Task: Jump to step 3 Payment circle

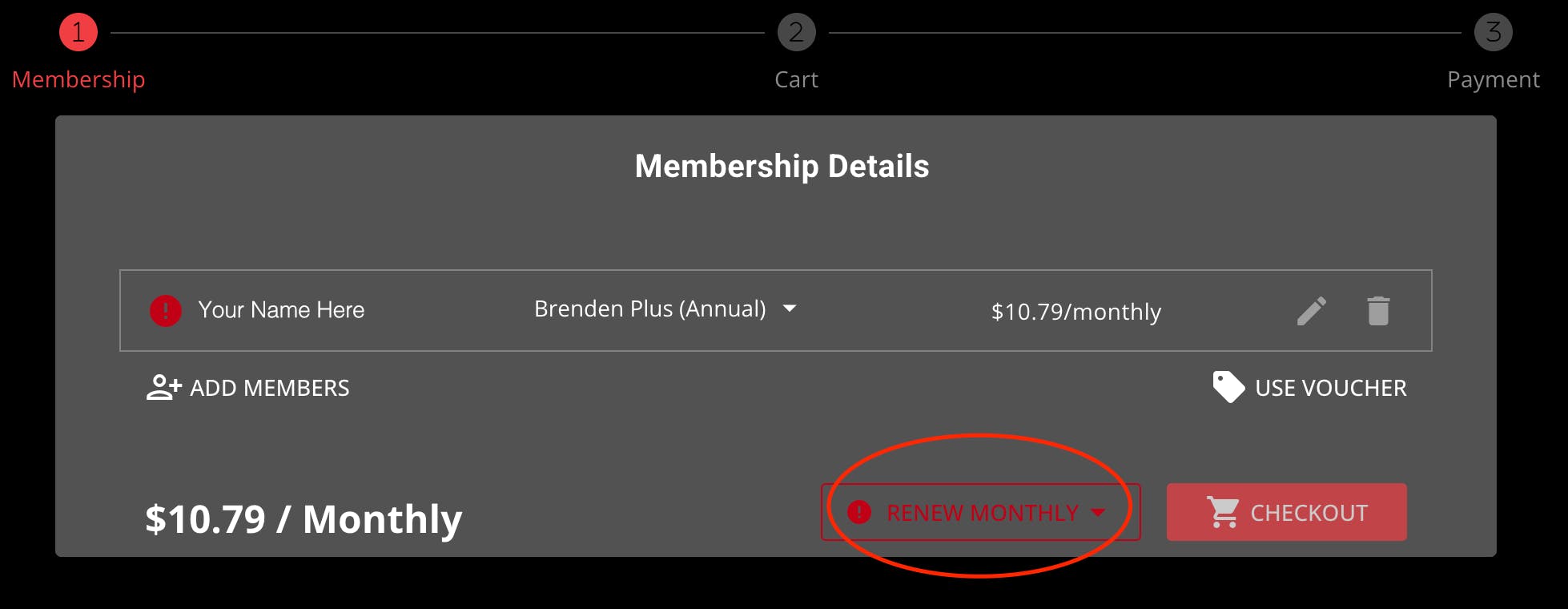Action: click(1493, 33)
